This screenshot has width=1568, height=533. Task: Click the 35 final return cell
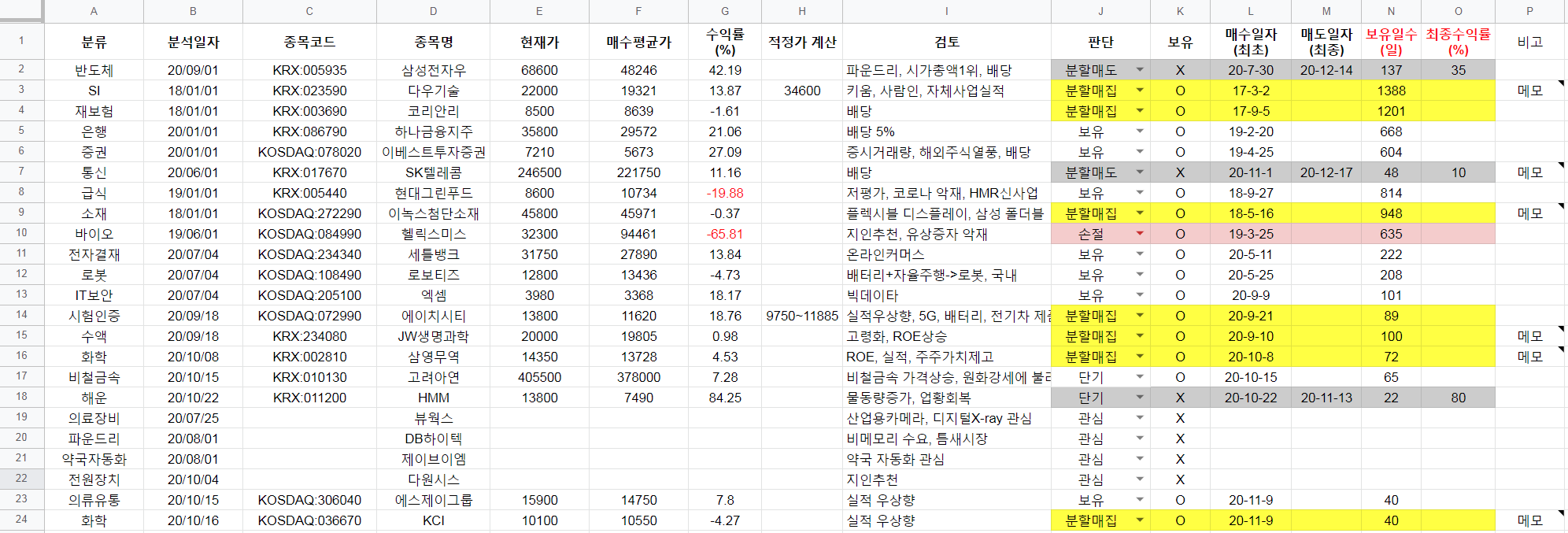pos(1458,70)
